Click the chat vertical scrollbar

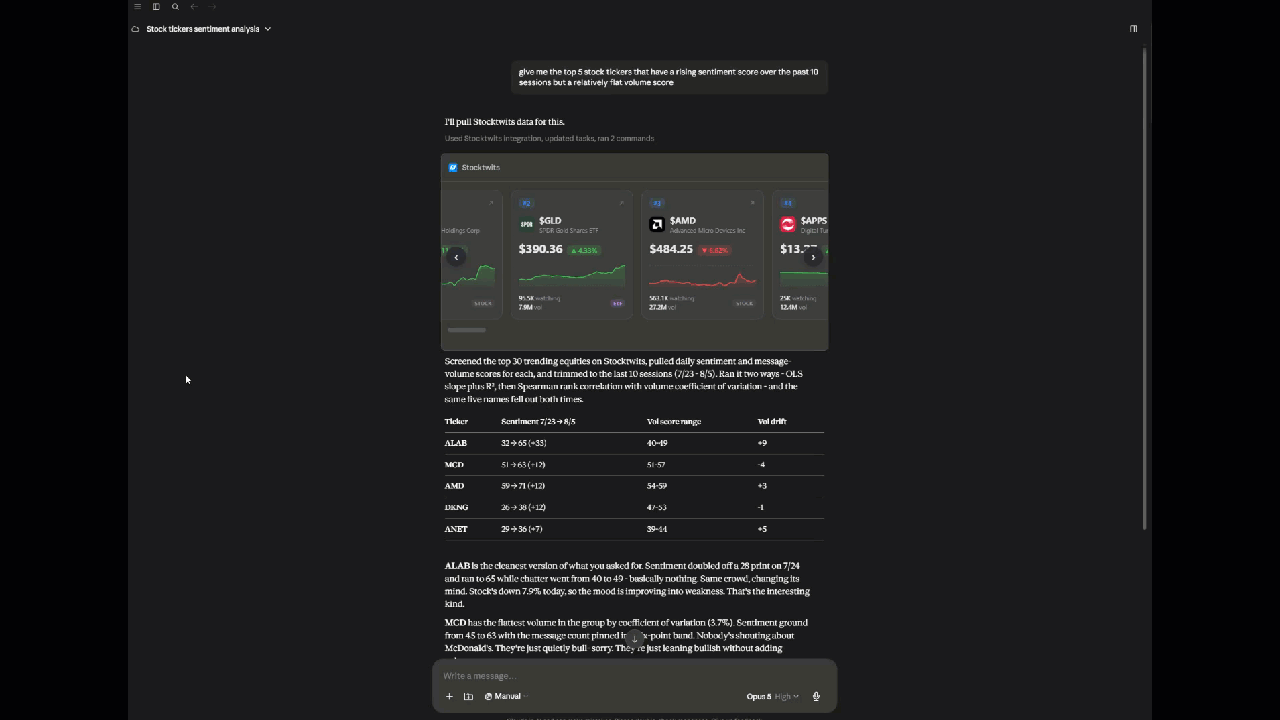pos(1145,288)
